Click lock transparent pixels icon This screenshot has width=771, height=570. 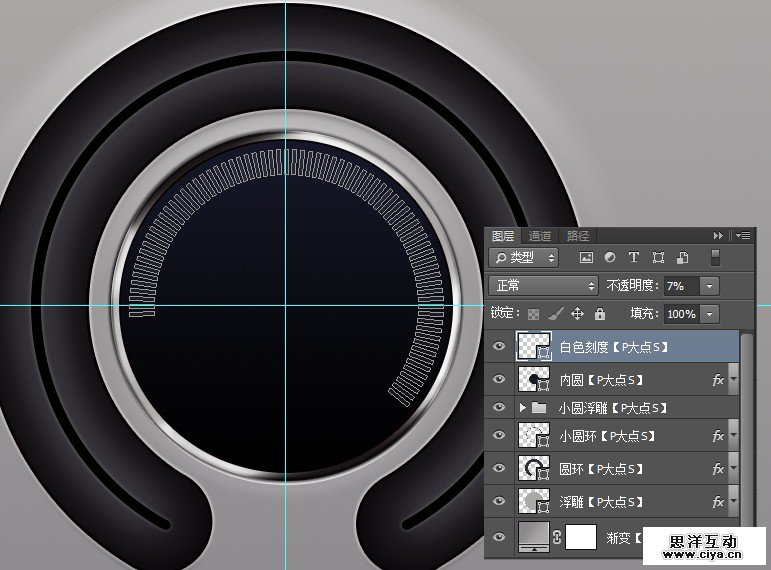click(534, 314)
